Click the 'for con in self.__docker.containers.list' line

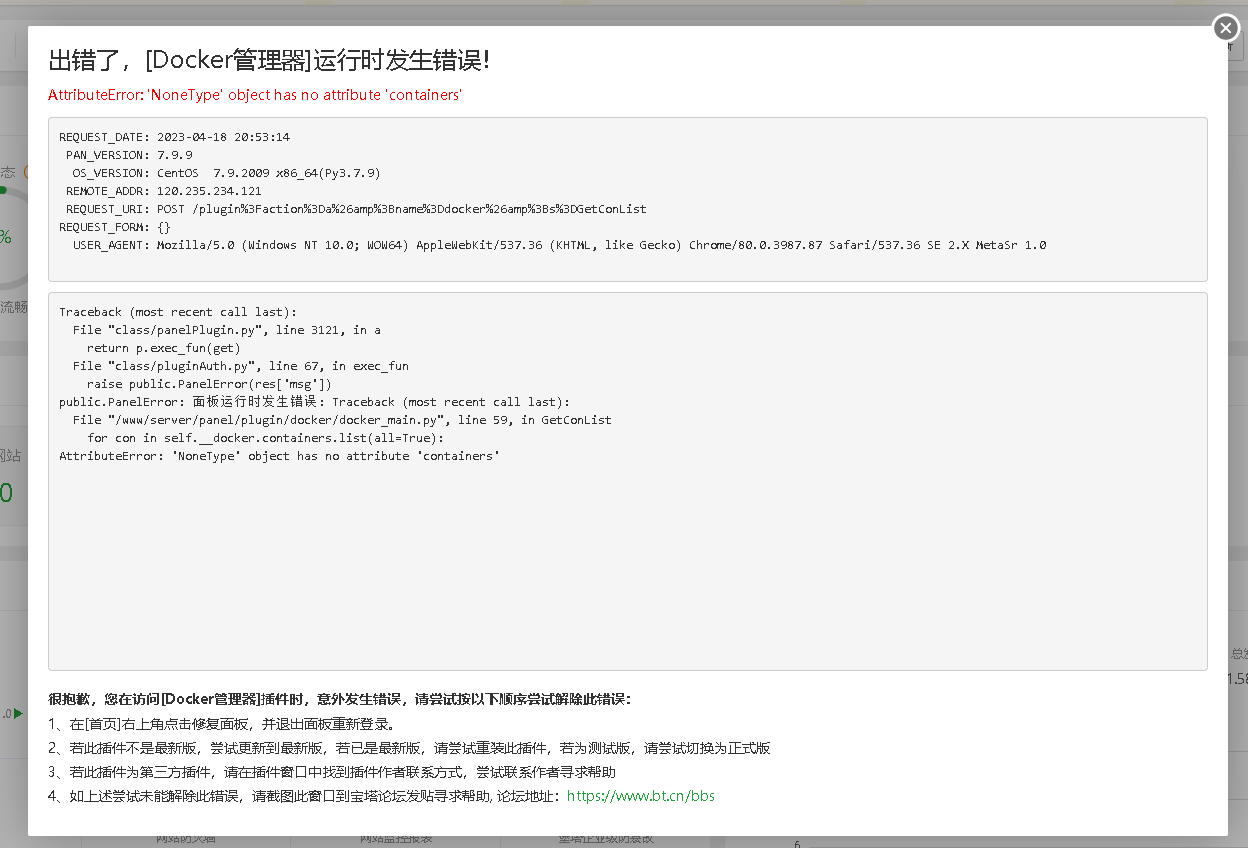[265, 438]
